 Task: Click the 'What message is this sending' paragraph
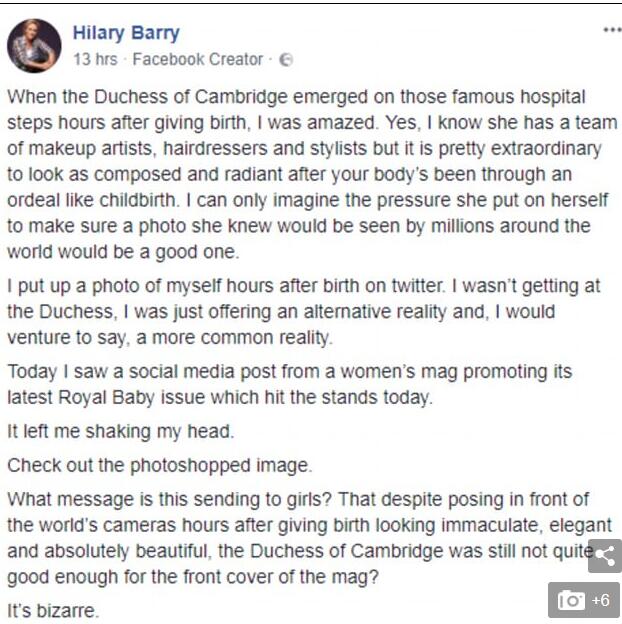click(300, 538)
